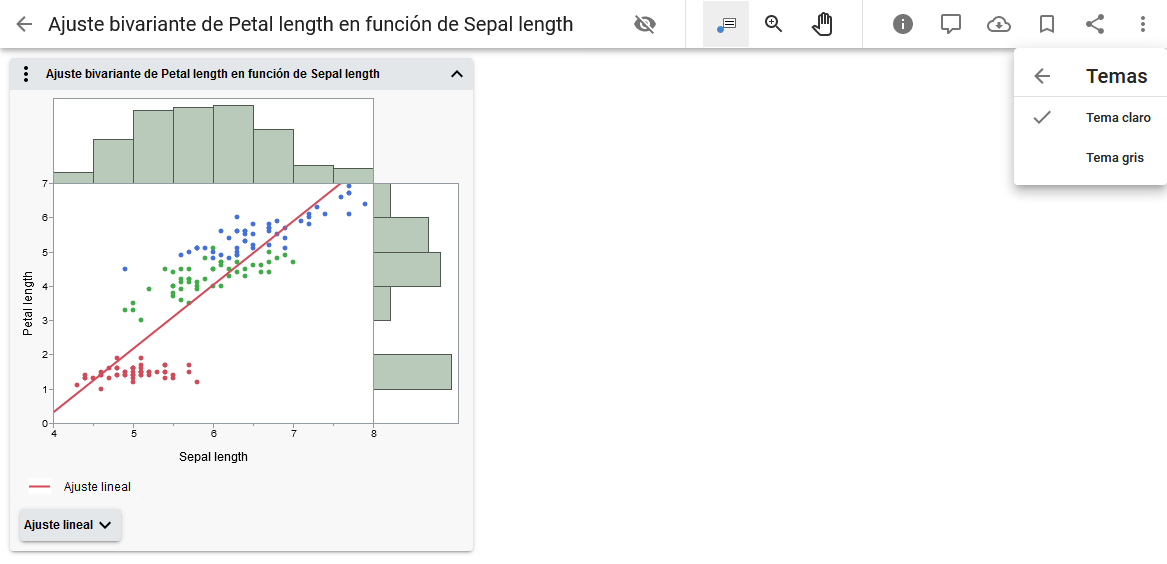Click the tallest Sepal length histogram bar

click(x=233, y=143)
